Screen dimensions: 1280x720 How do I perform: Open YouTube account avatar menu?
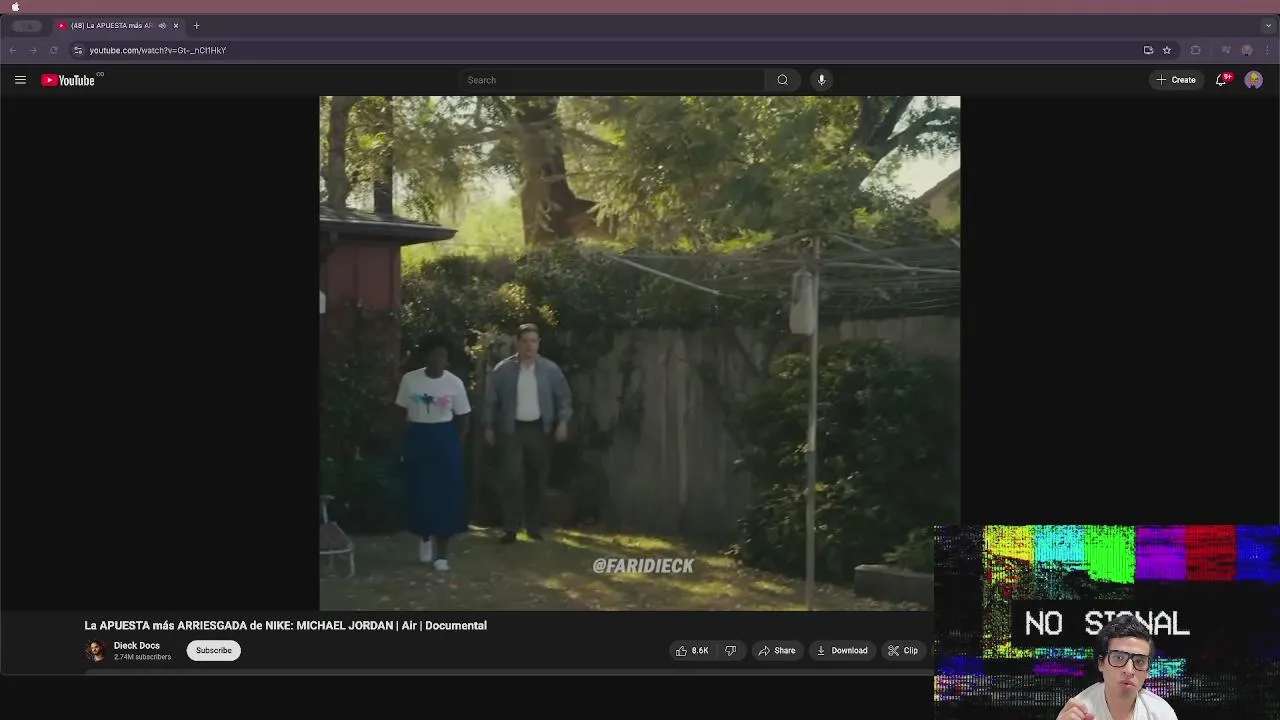1253,80
